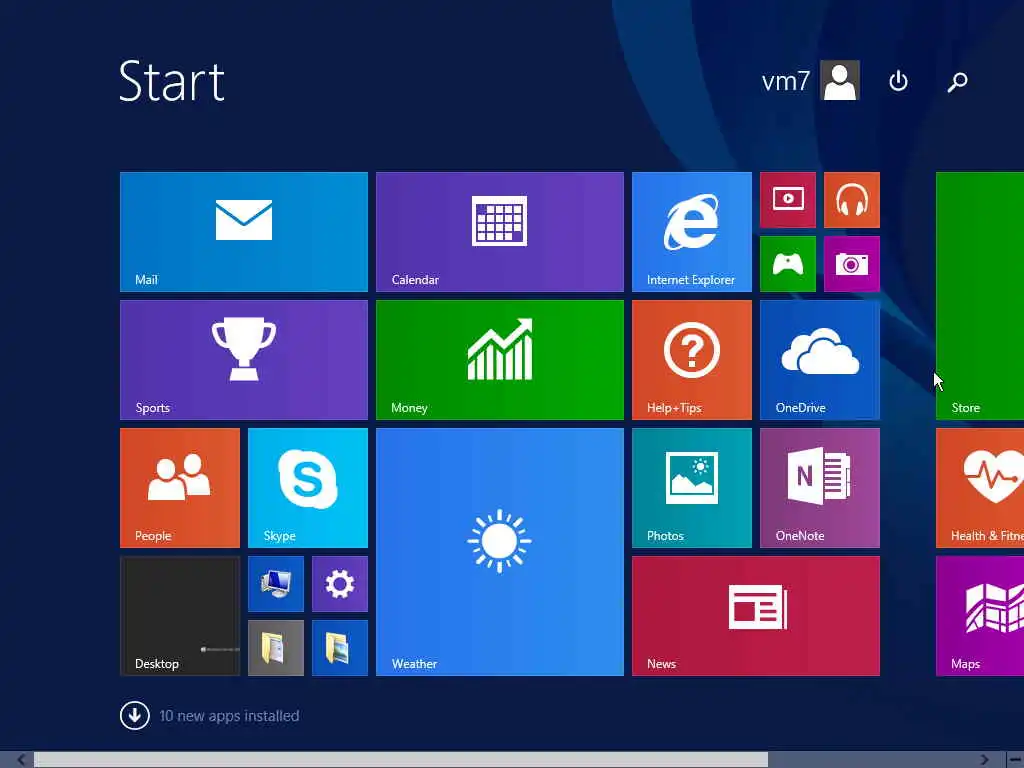Open the Video tile

[788, 200]
